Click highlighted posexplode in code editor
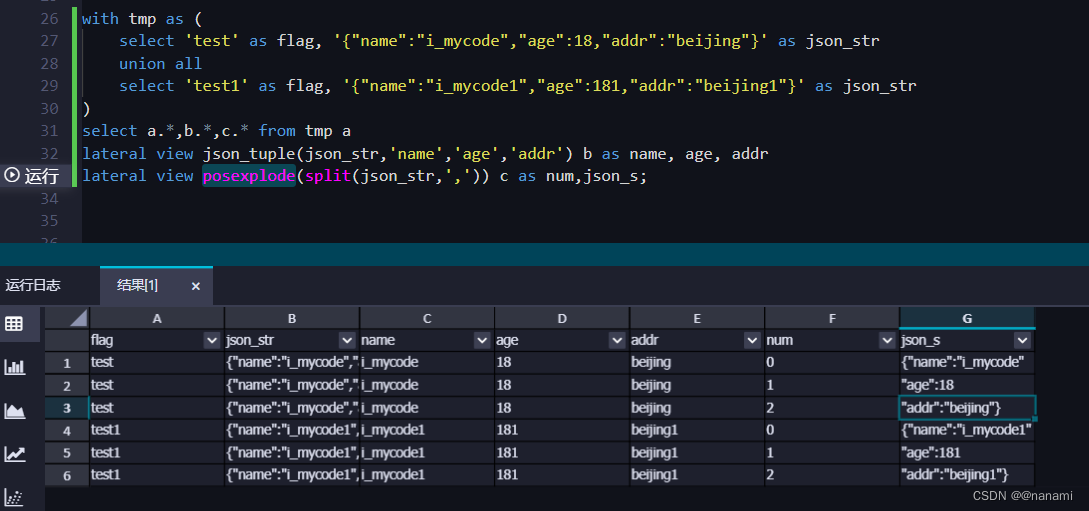1089x511 pixels. (x=249, y=176)
